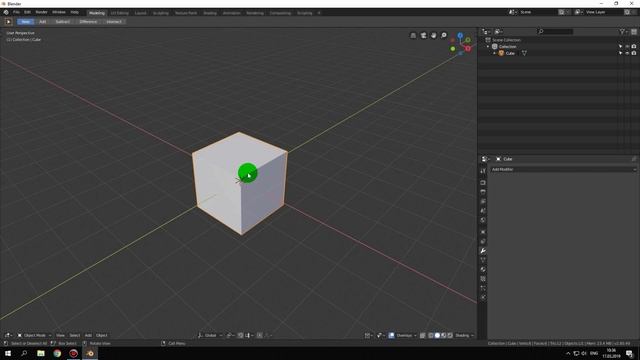Toggle Cube render camera icon
This screenshot has height=360, width=640.
(x=634, y=53)
